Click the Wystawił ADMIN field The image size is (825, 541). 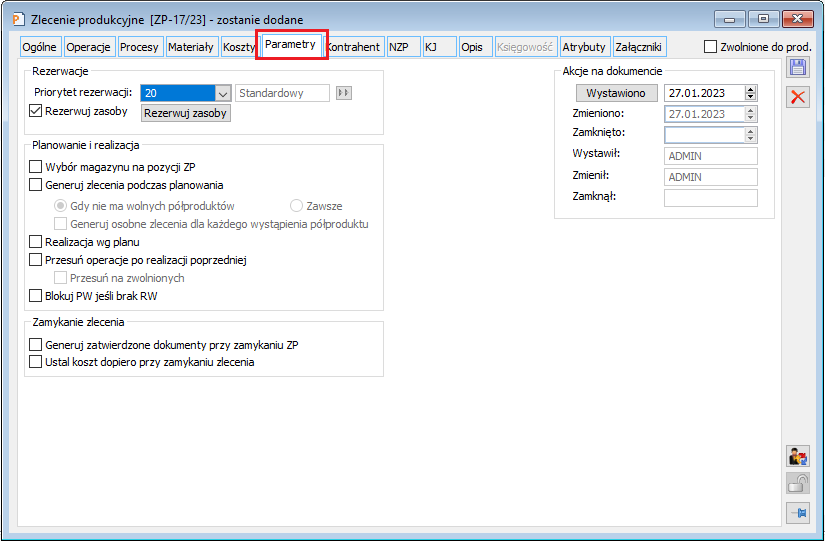(711, 156)
